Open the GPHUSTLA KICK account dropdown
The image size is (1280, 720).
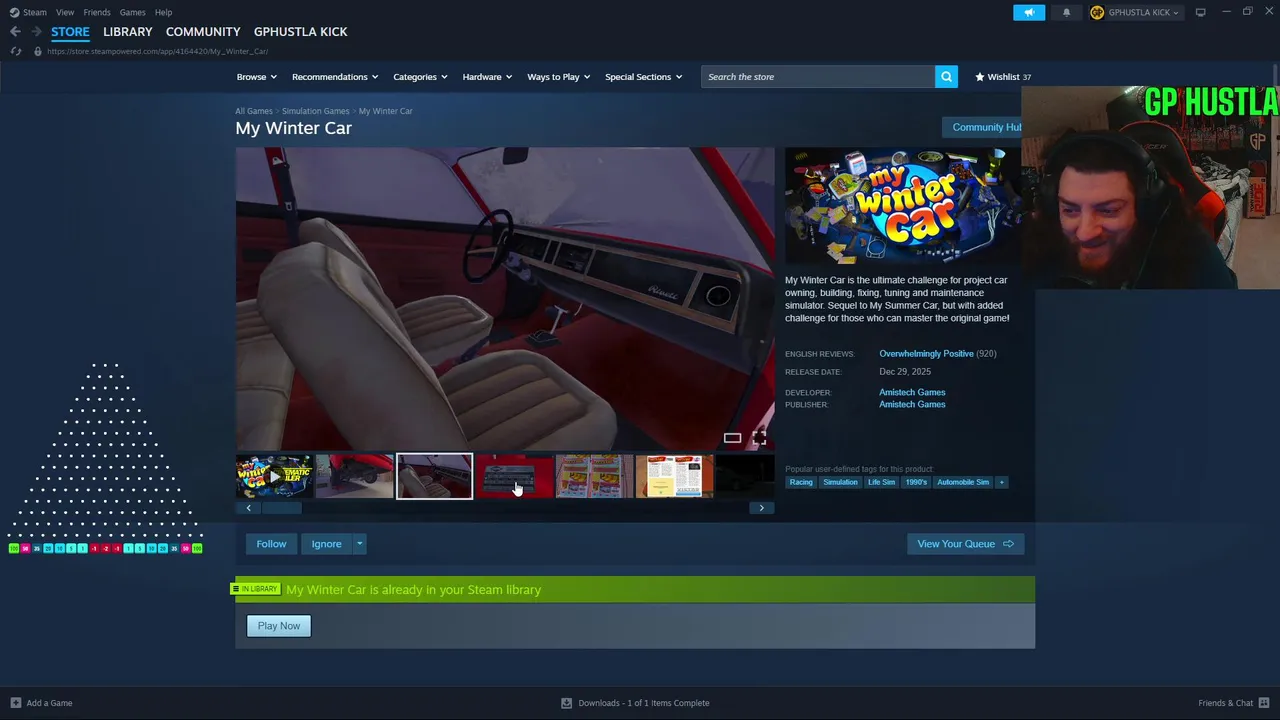click(x=1143, y=12)
